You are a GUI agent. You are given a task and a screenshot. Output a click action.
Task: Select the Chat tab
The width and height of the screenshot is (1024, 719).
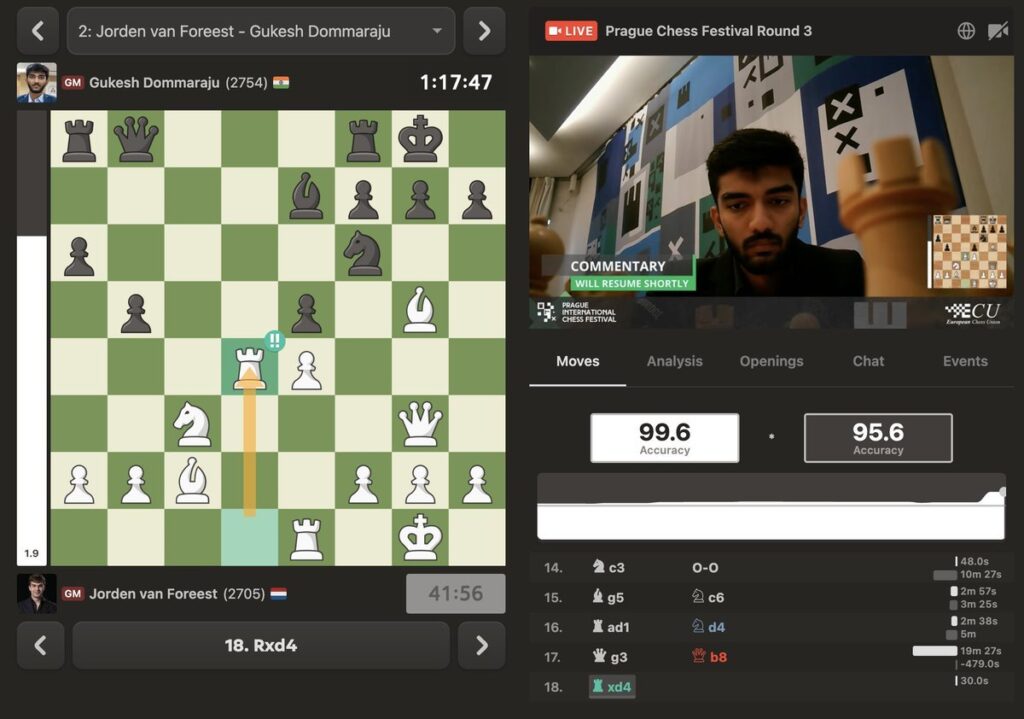868,361
